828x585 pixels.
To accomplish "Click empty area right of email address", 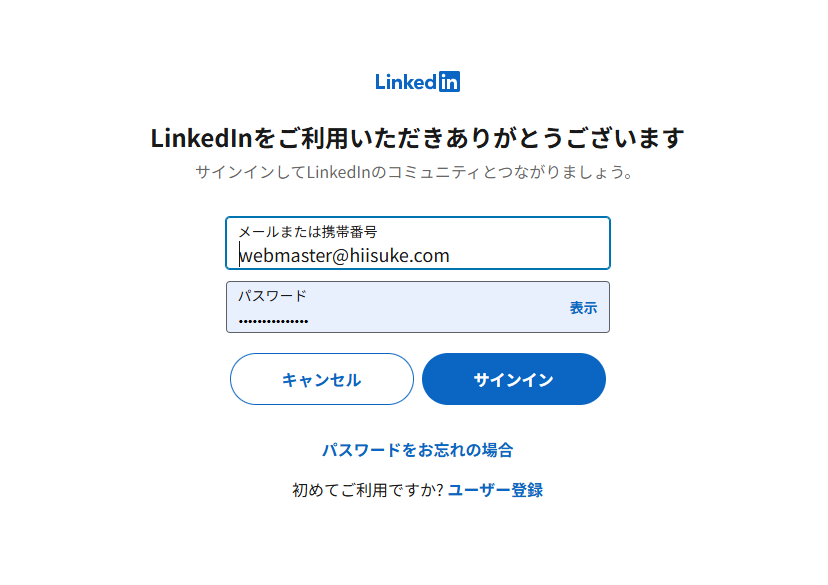I will tap(528, 256).
